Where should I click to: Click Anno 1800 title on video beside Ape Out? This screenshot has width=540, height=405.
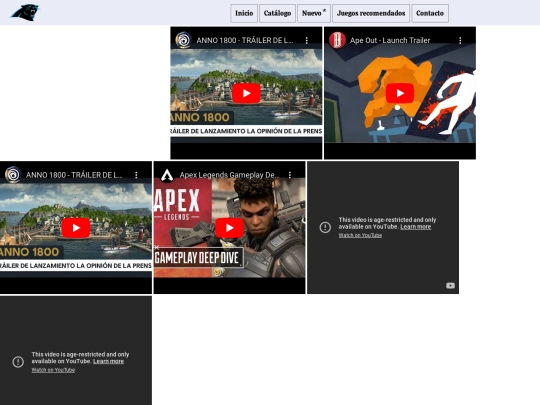(245, 40)
